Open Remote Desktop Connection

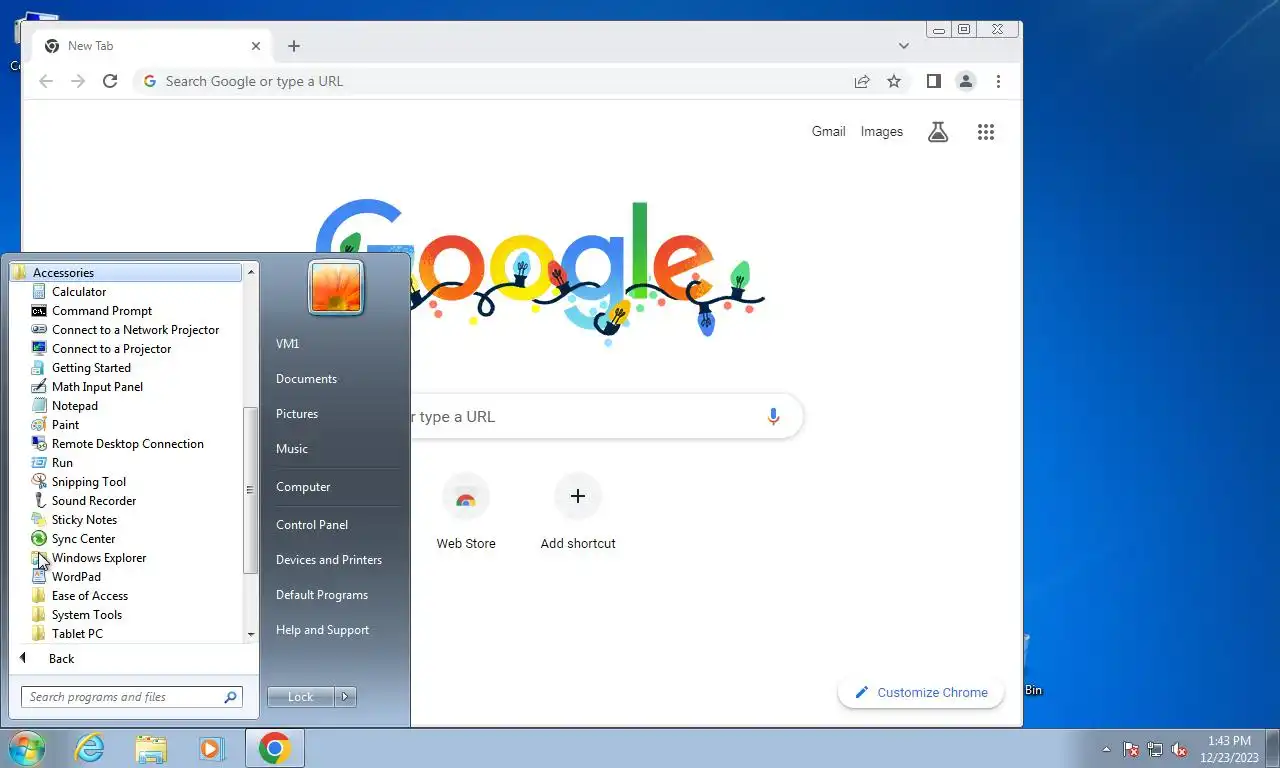tap(127, 444)
